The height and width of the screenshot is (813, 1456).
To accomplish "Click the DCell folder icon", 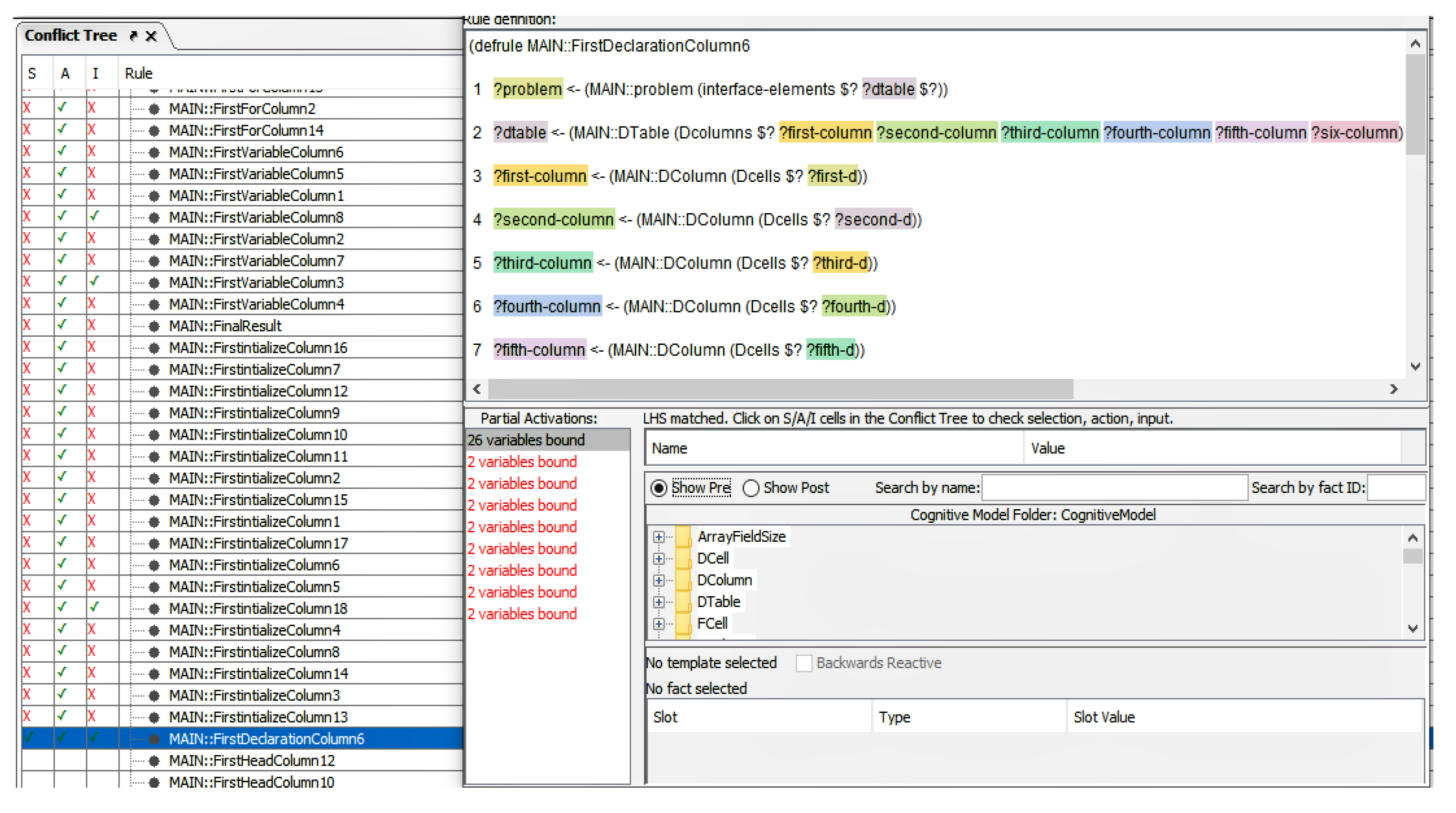I will pyautogui.click(x=683, y=558).
